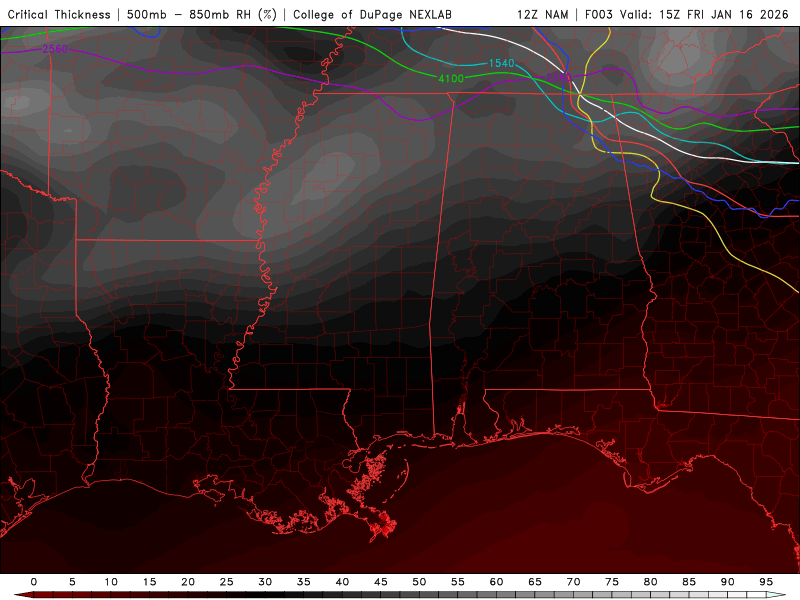Click the "40" color bar label
The width and height of the screenshot is (800, 600).
coord(342,582)
